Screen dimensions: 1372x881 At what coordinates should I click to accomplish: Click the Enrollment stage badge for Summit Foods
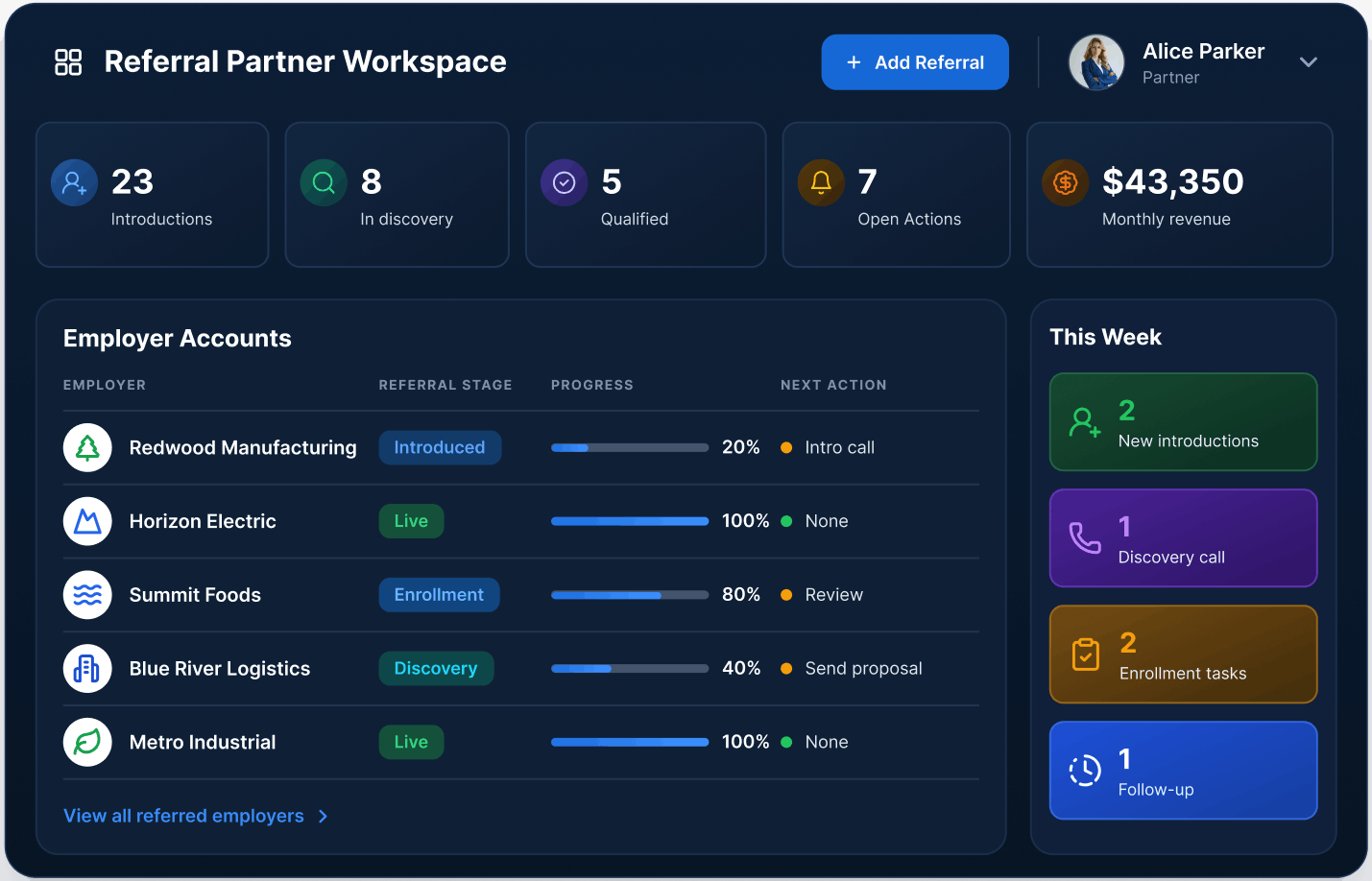point(439,595)
